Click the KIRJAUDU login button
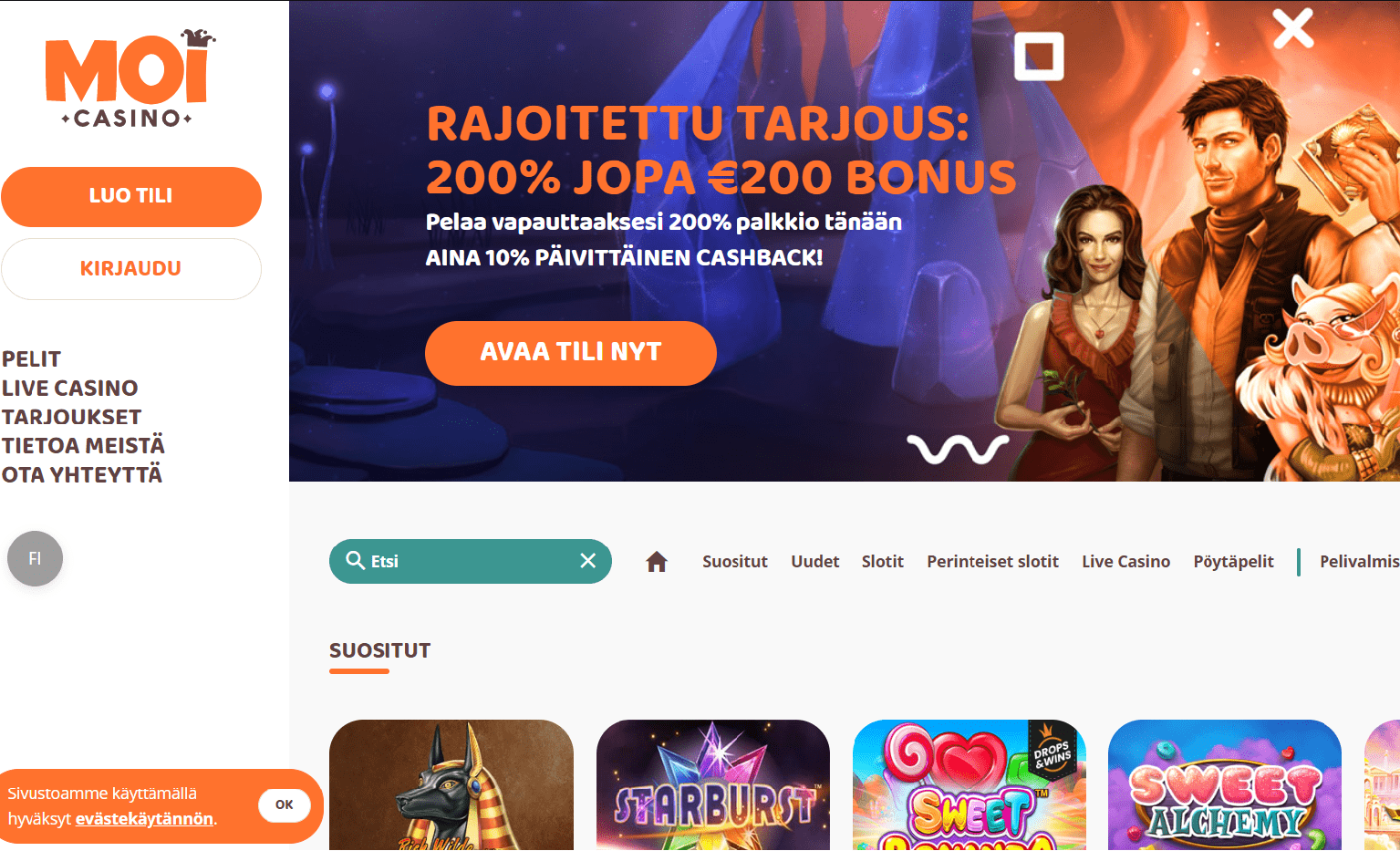Viewport: 1400px width, 851px height. 131,269
